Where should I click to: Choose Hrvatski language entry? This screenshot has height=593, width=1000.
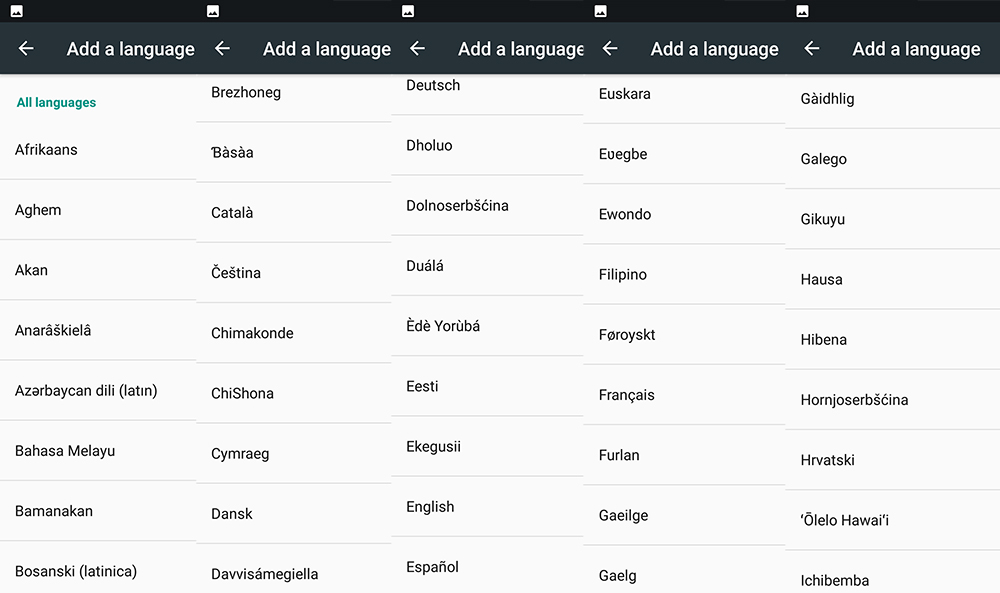828,460
